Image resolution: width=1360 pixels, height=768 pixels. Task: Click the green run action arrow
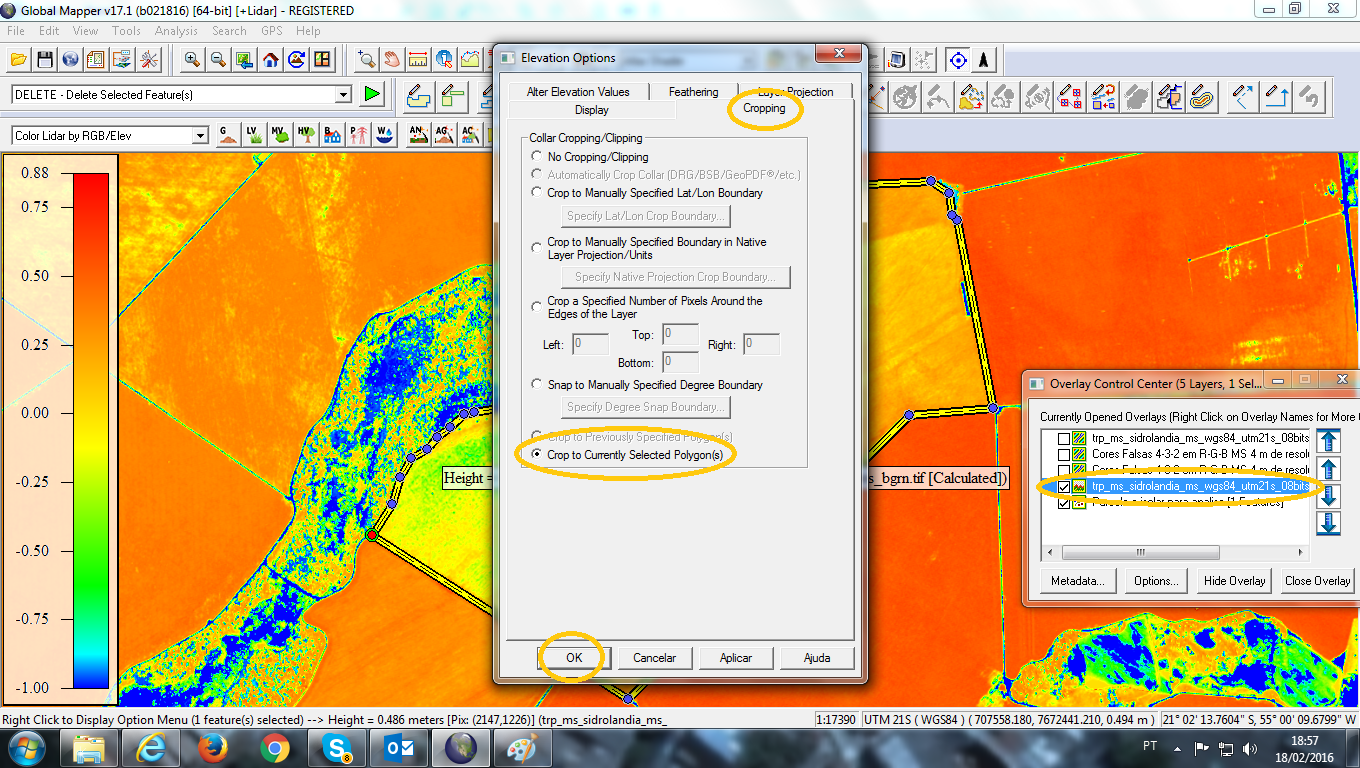[x=372, y=95]
